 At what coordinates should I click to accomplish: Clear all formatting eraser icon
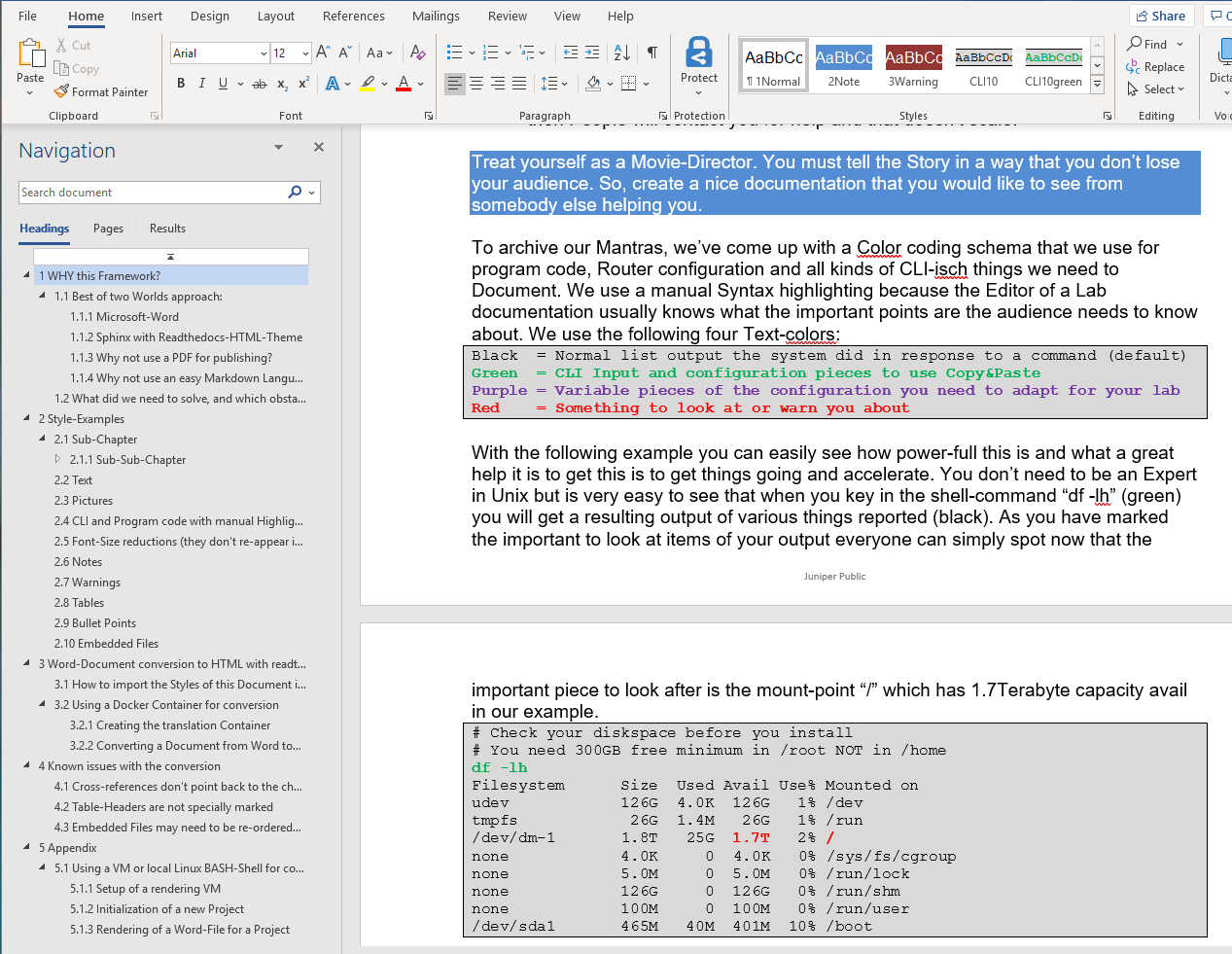point(417,53)
